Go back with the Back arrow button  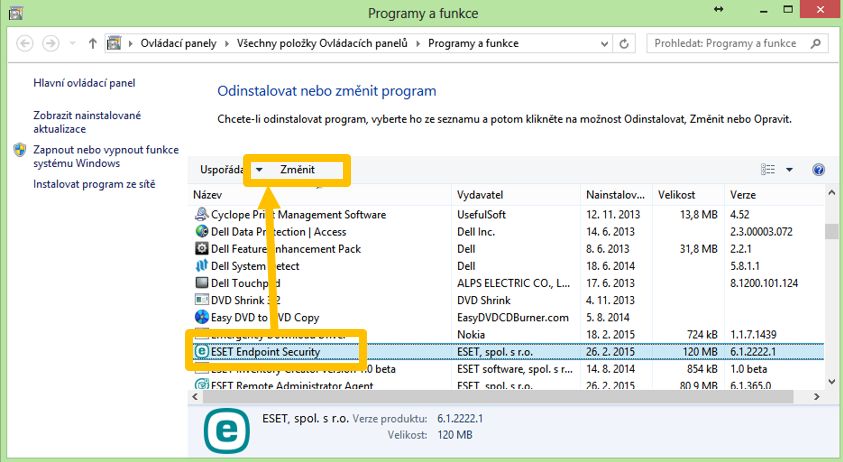25,43
